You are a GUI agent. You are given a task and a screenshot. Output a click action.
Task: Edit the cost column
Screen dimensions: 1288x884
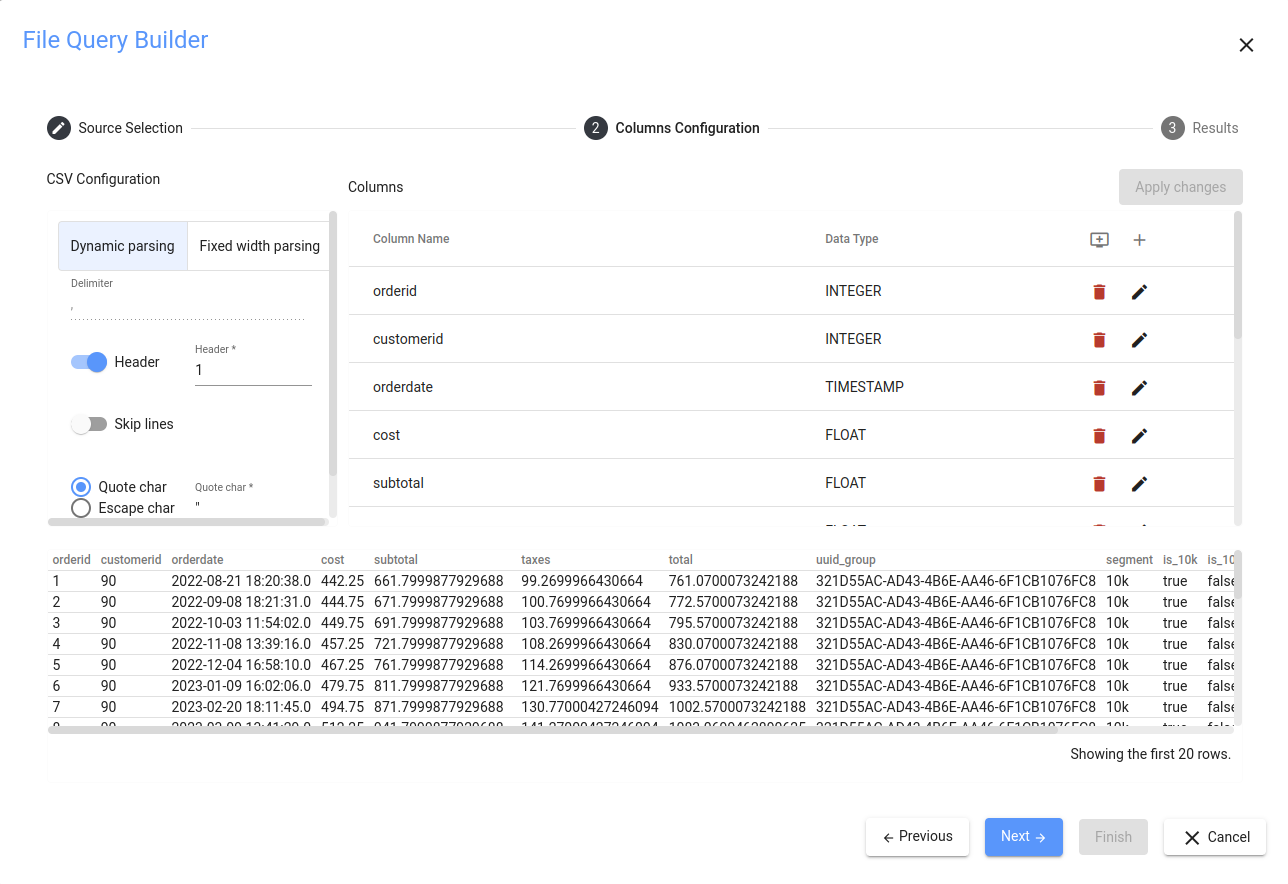click(x=1139, y=436)
